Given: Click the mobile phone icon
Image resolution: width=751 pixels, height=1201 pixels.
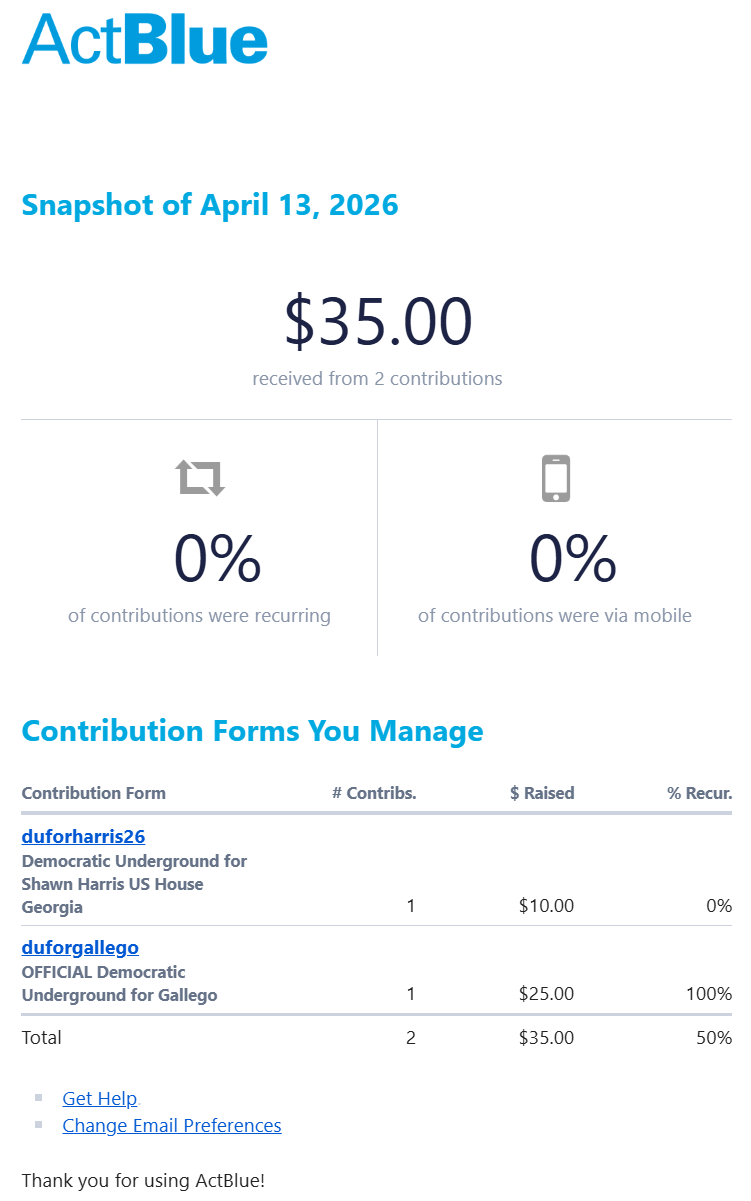Looking at the screenshot, I should tap(556, 478).
